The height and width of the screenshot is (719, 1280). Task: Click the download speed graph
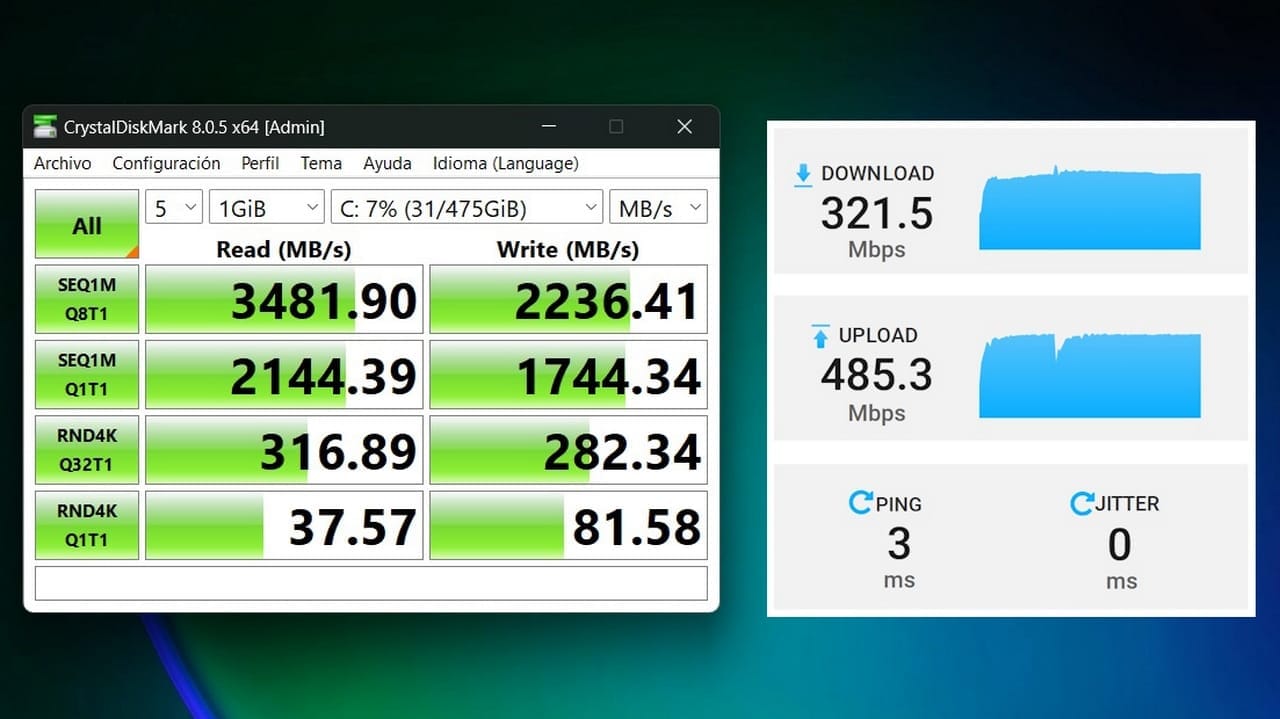coord(1090,208)
